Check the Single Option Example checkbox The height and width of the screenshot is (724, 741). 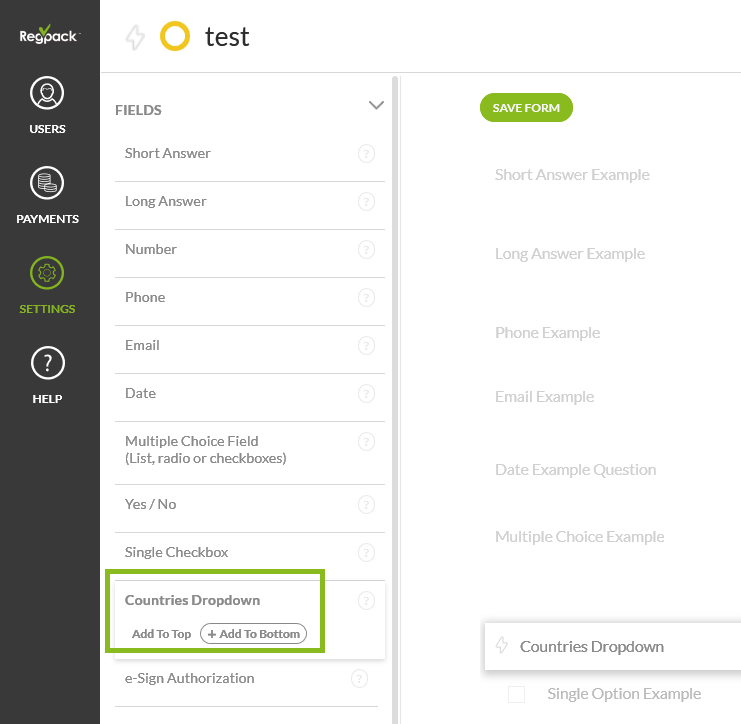[516, 694]
